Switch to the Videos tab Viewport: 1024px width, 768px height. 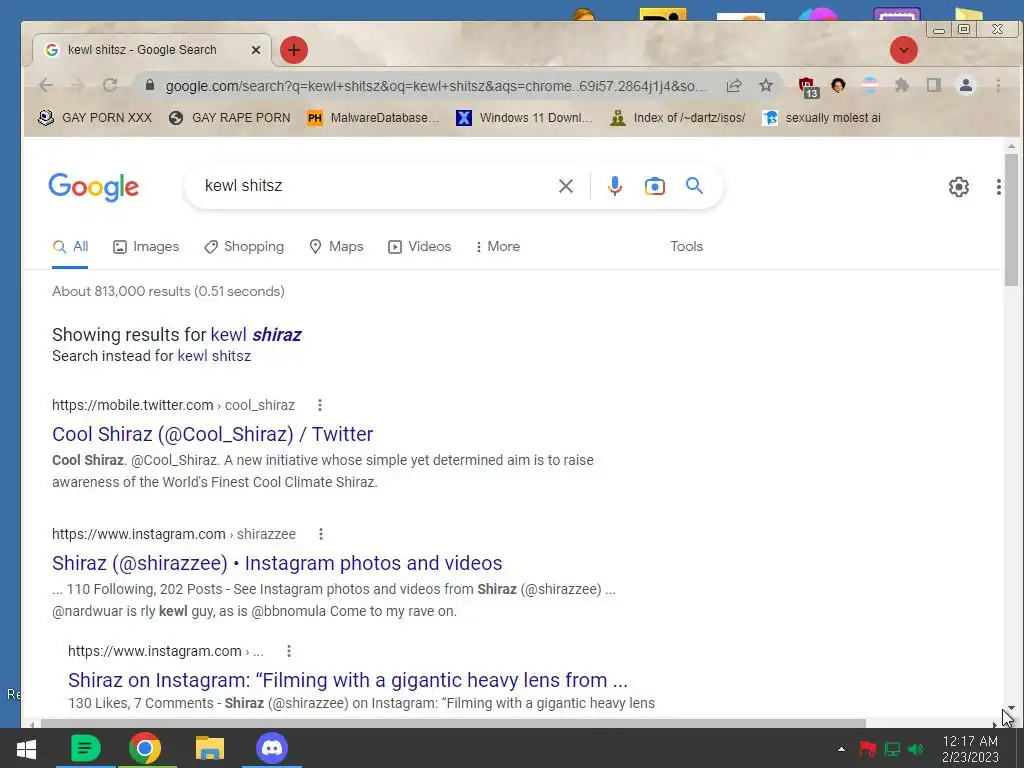click(420, 247)
